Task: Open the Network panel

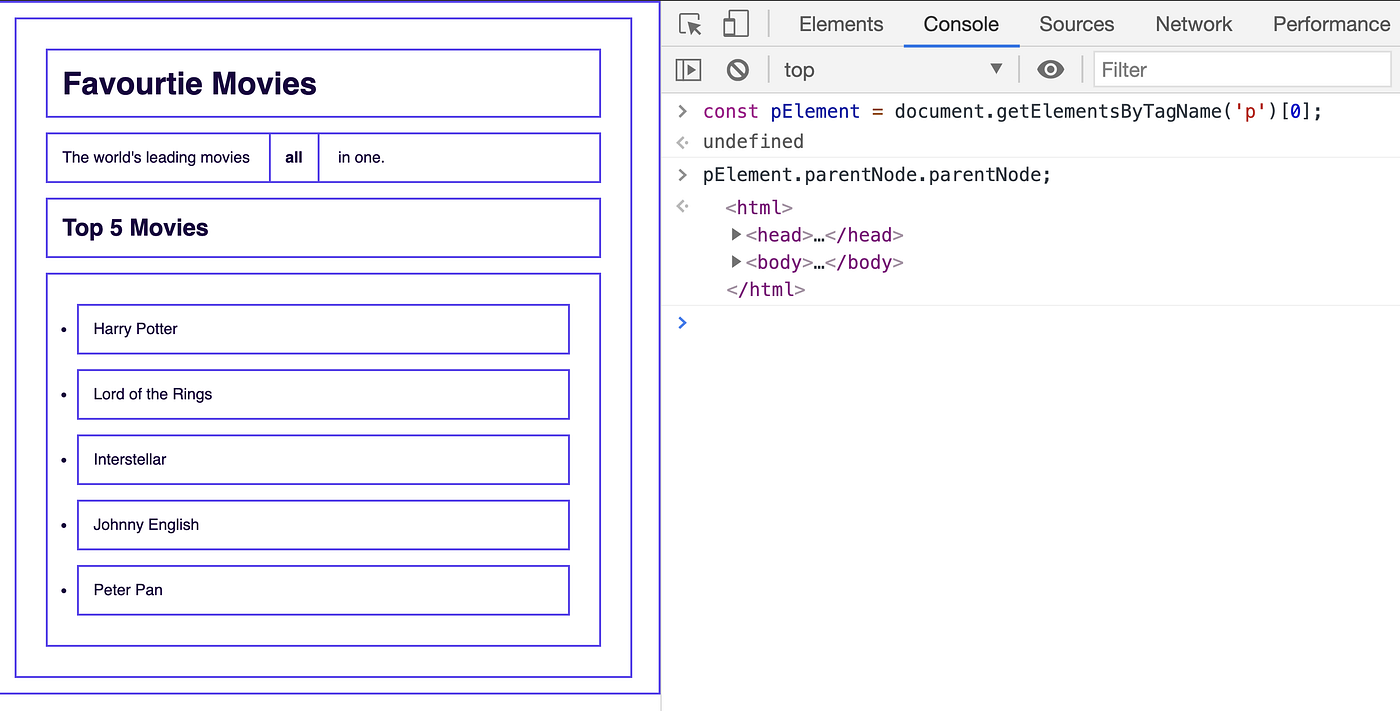Action: point(1193,23)
